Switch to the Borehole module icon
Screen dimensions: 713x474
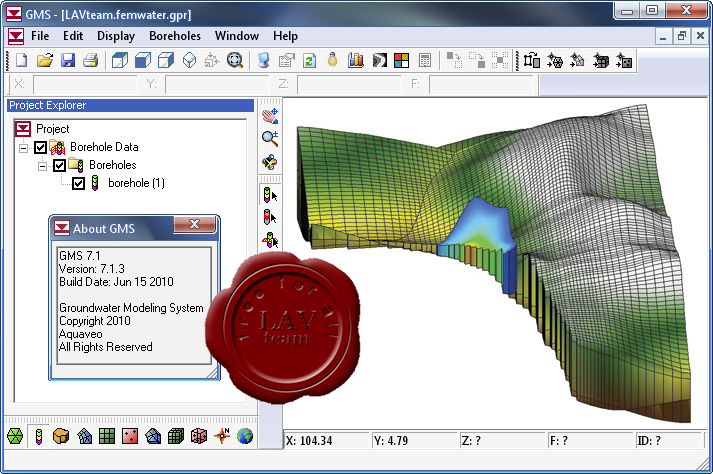39,437
